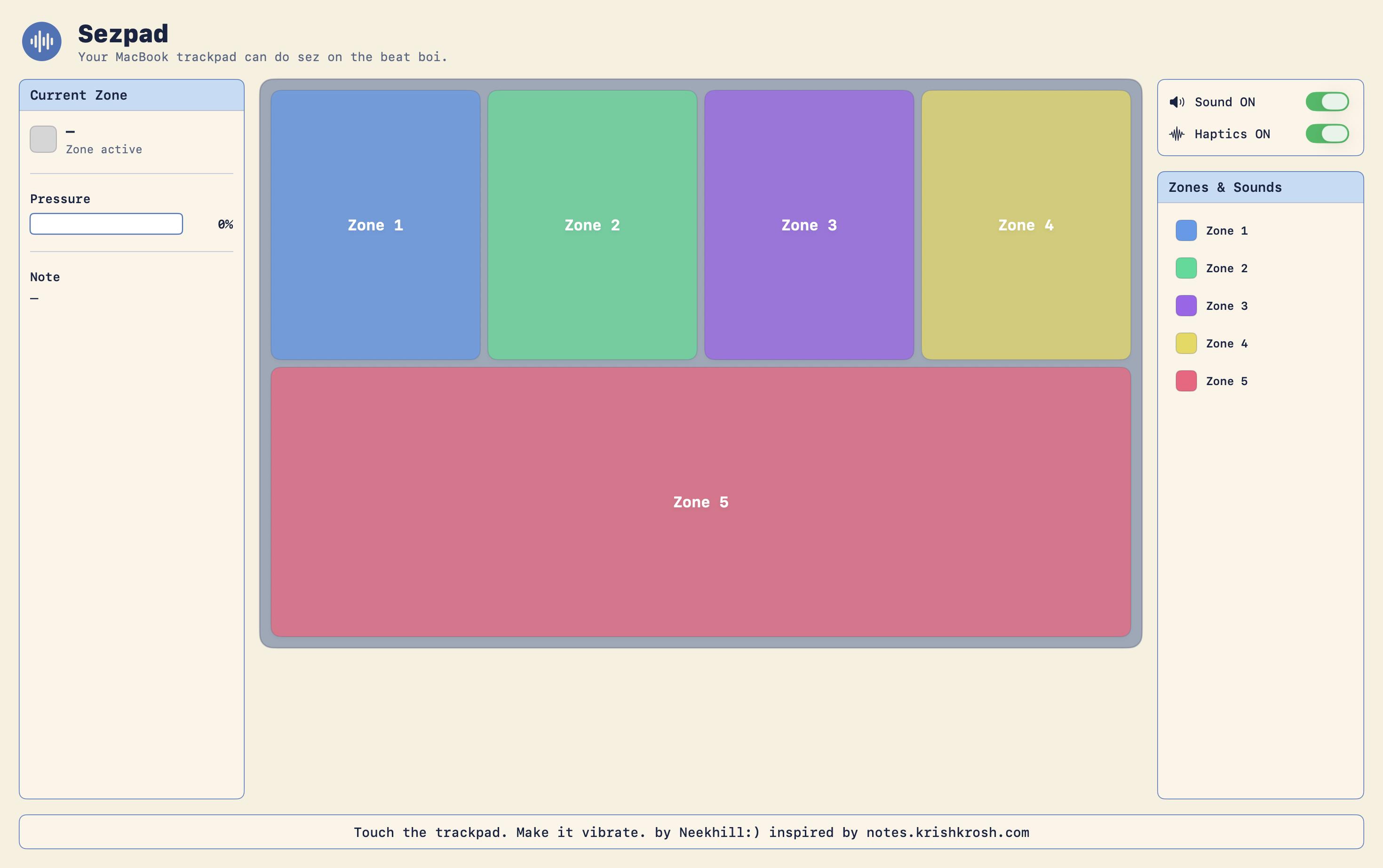1383x868 pixels.
Task: Trigger the yellow Zone 4 pad
Action: tap(1026, 225)
